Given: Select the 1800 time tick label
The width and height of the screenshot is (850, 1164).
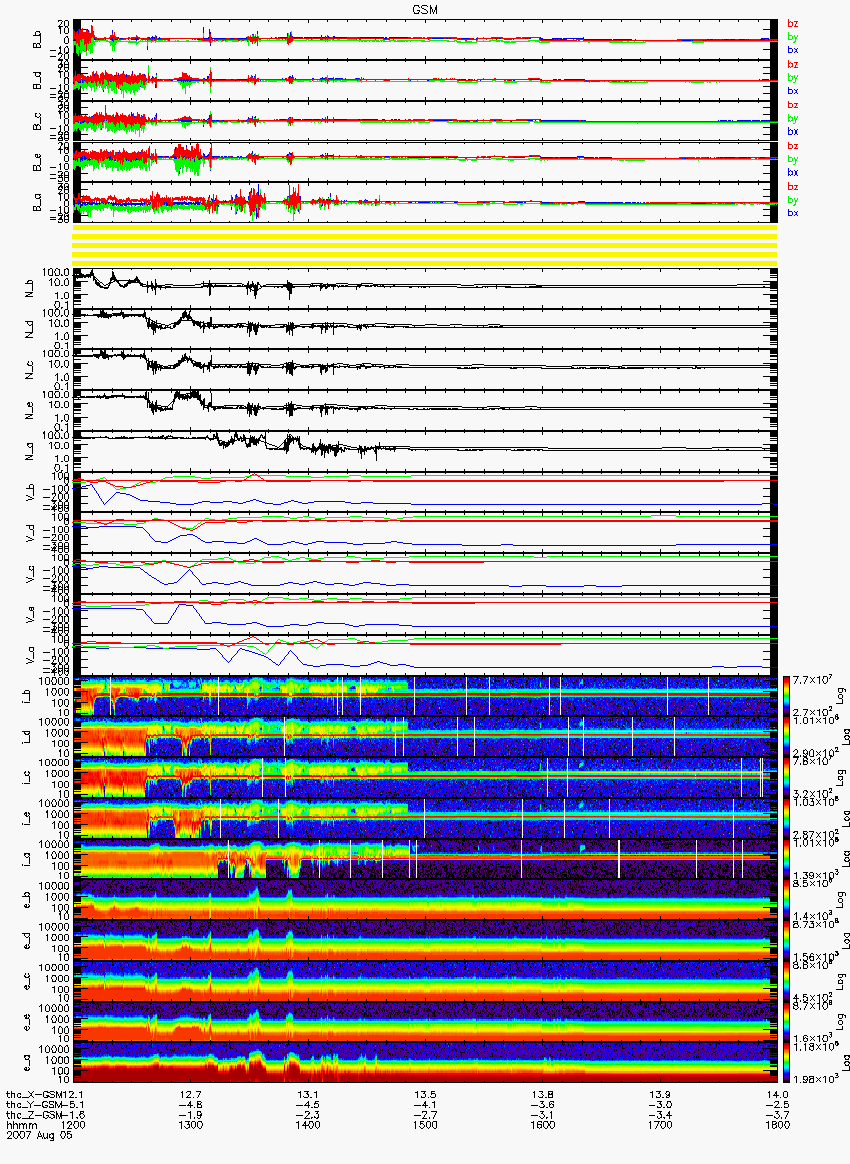Looking at the screenshot, I should coord(777,1125).
